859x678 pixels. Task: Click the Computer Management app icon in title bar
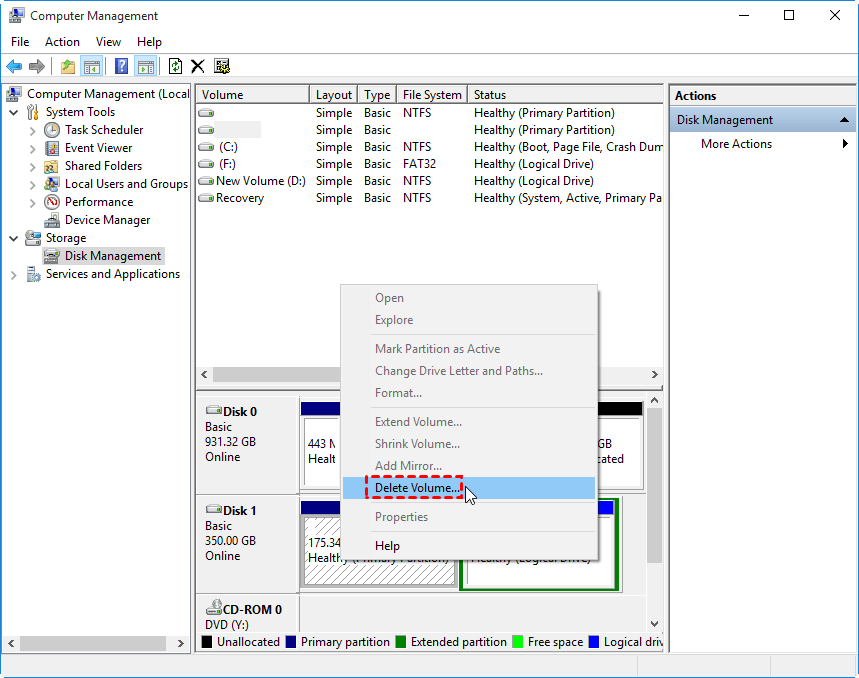coord(16,15)
